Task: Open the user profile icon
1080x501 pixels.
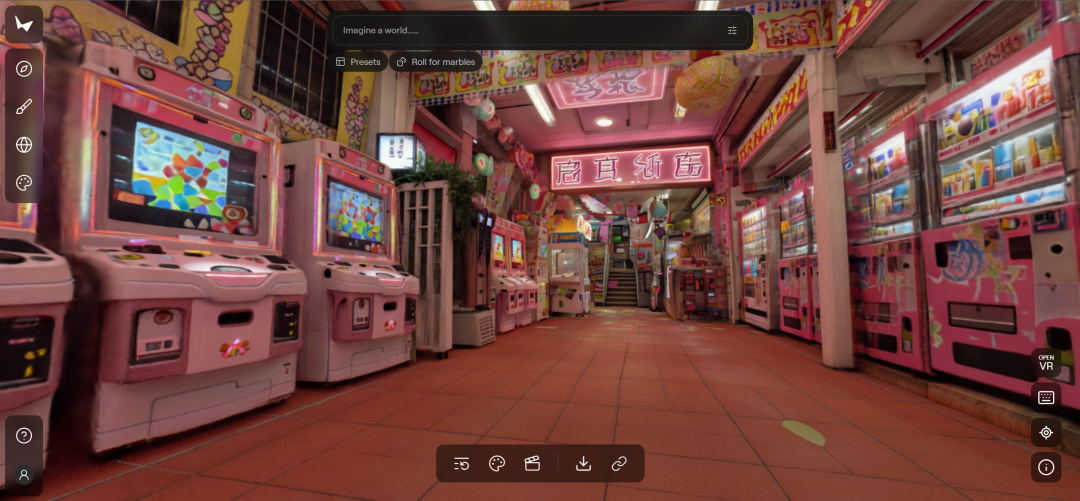Action: coord(24,475)
